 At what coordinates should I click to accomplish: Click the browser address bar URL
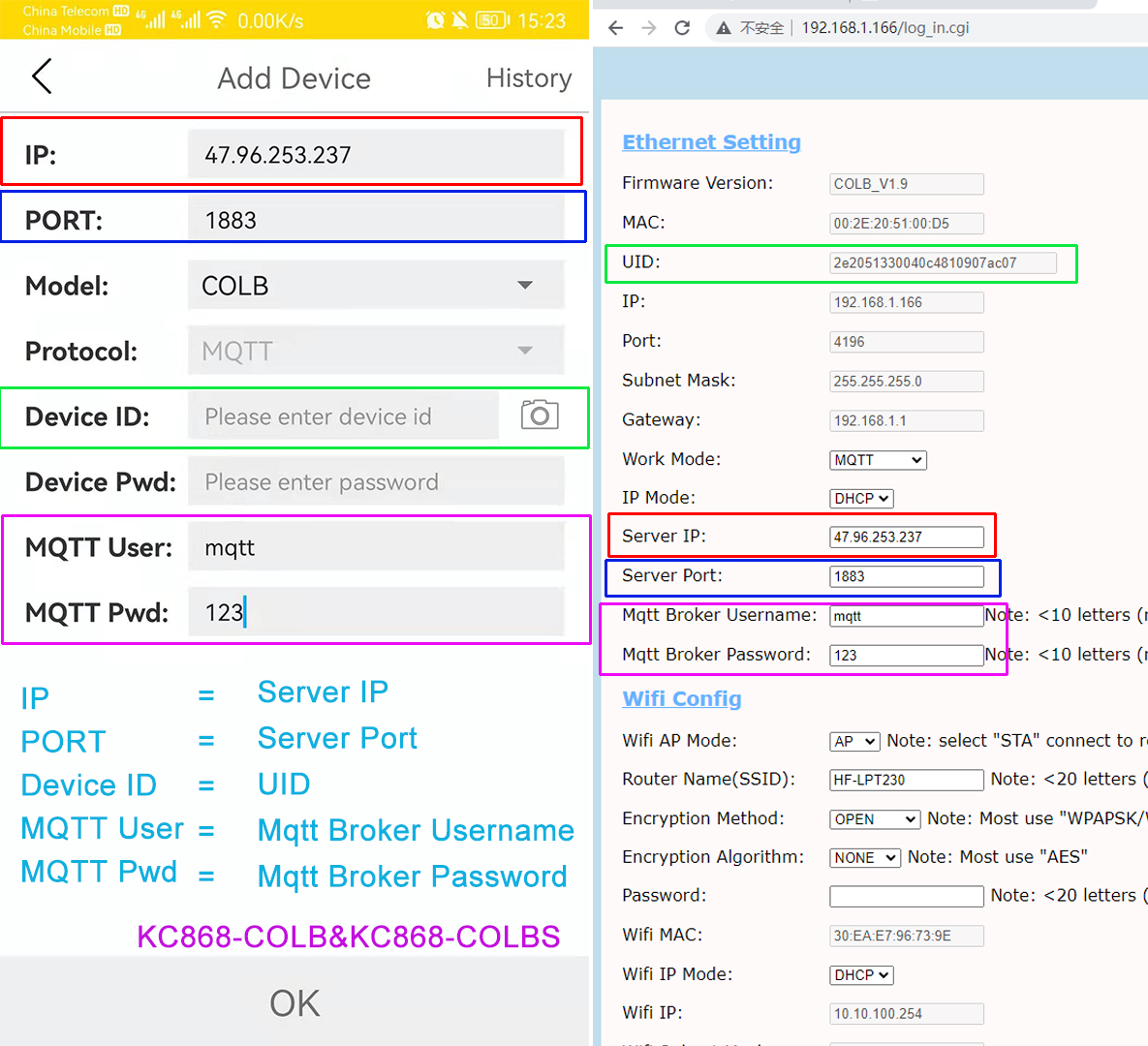[884, 28]
